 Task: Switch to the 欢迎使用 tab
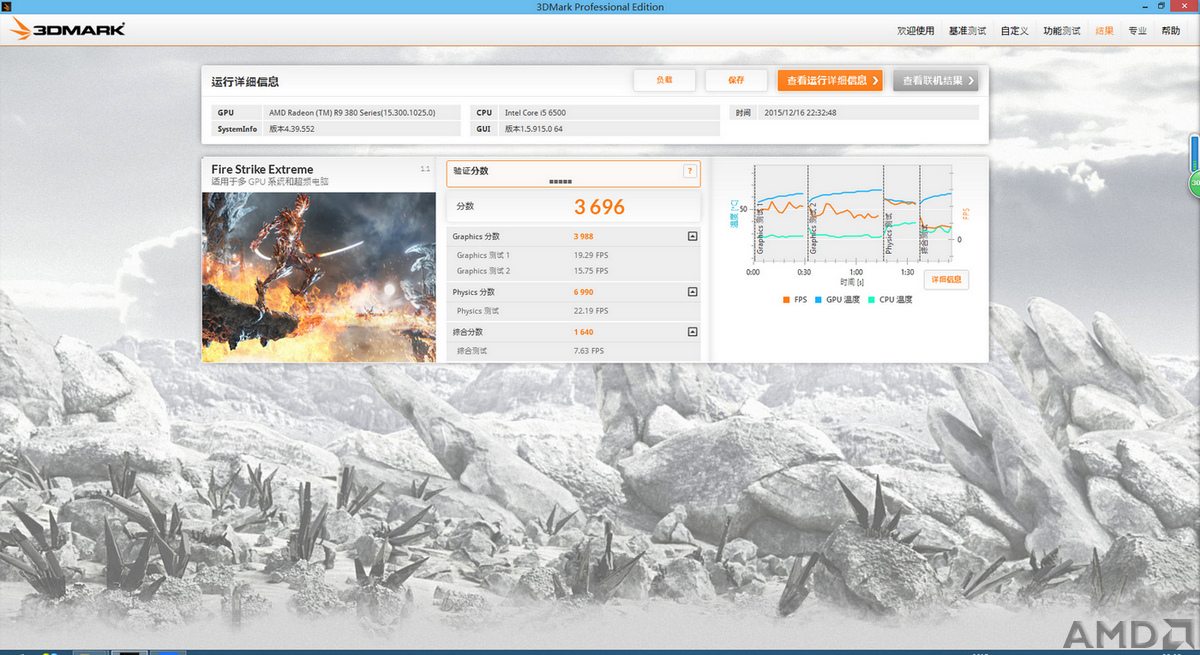pos(916,31)
